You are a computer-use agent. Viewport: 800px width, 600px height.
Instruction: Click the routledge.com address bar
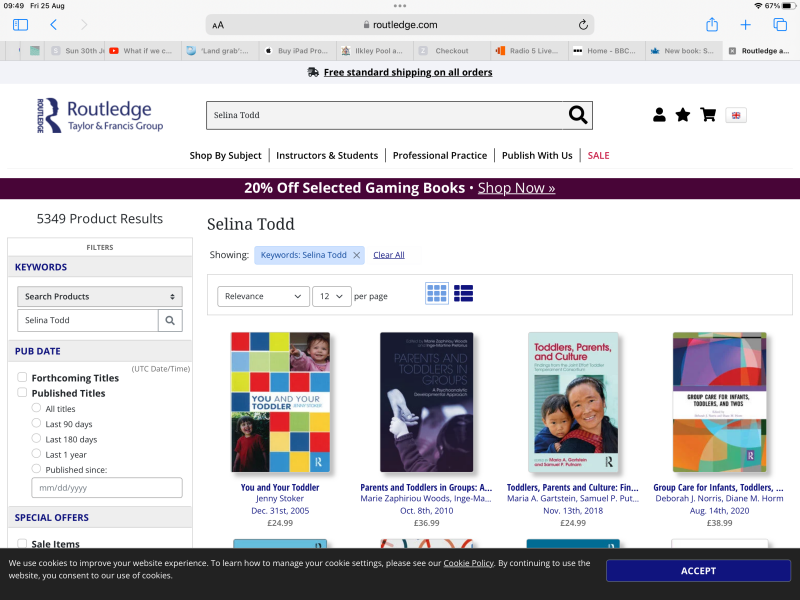coord(399,24)
